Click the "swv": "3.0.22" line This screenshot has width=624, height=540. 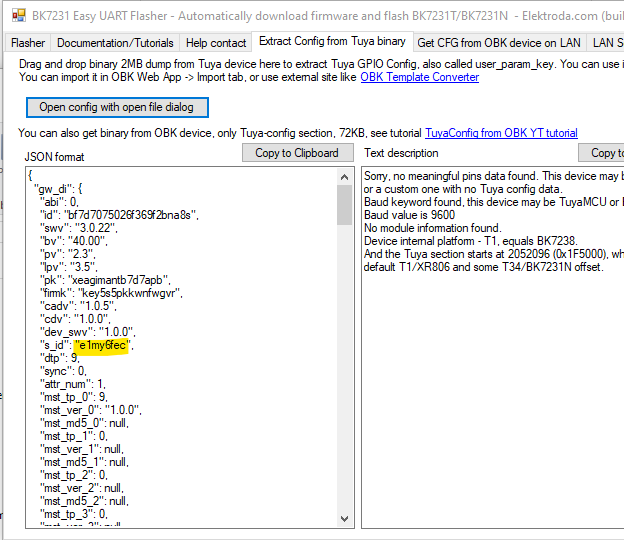coord(78,228)
